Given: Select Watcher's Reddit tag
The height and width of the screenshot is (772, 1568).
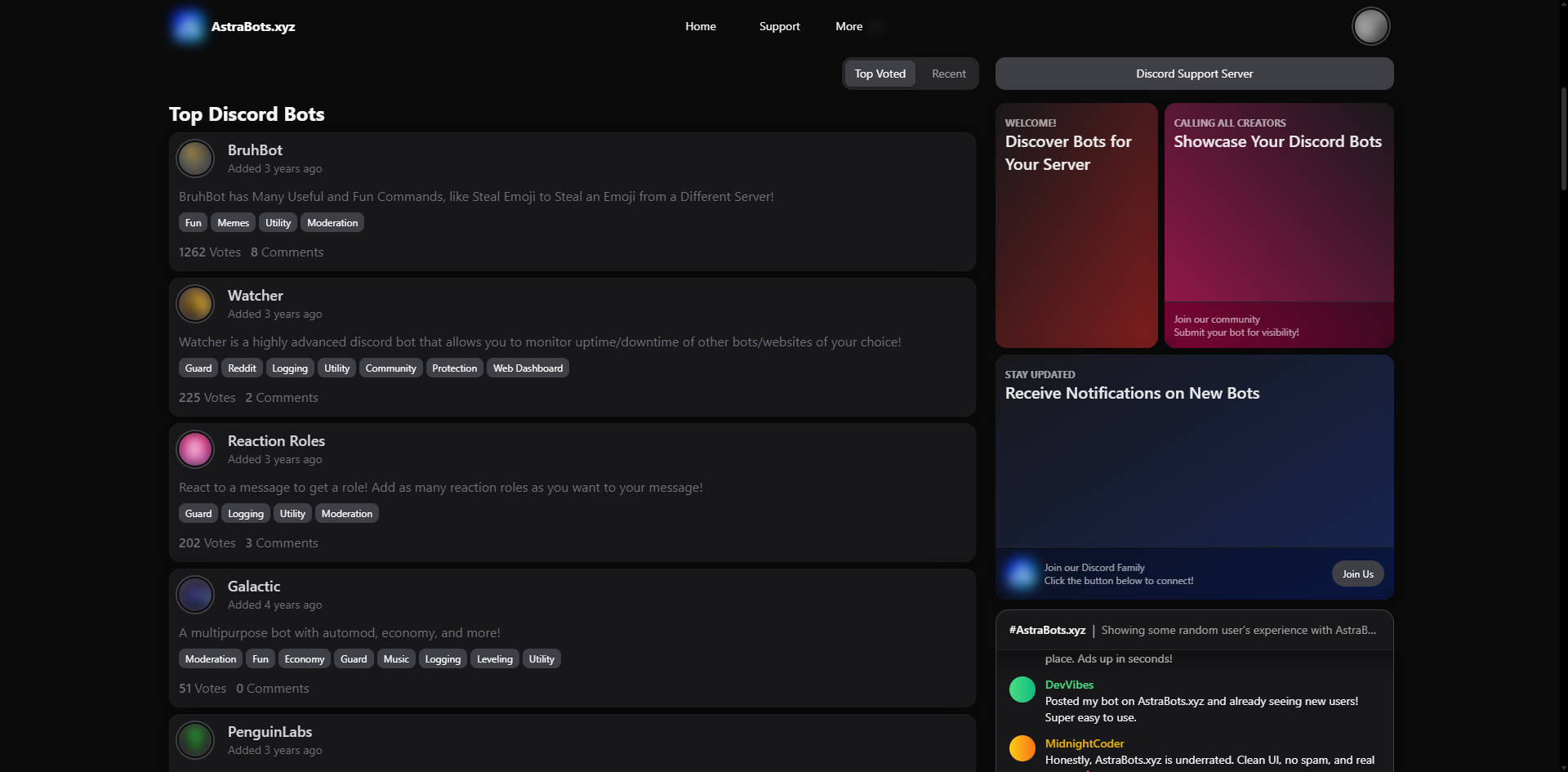Looking at the screenshot, I should pos(242,368).
